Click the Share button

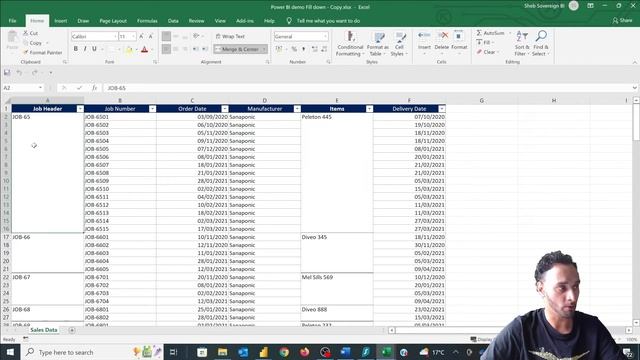pyautogui.click(x=622, y=20)
